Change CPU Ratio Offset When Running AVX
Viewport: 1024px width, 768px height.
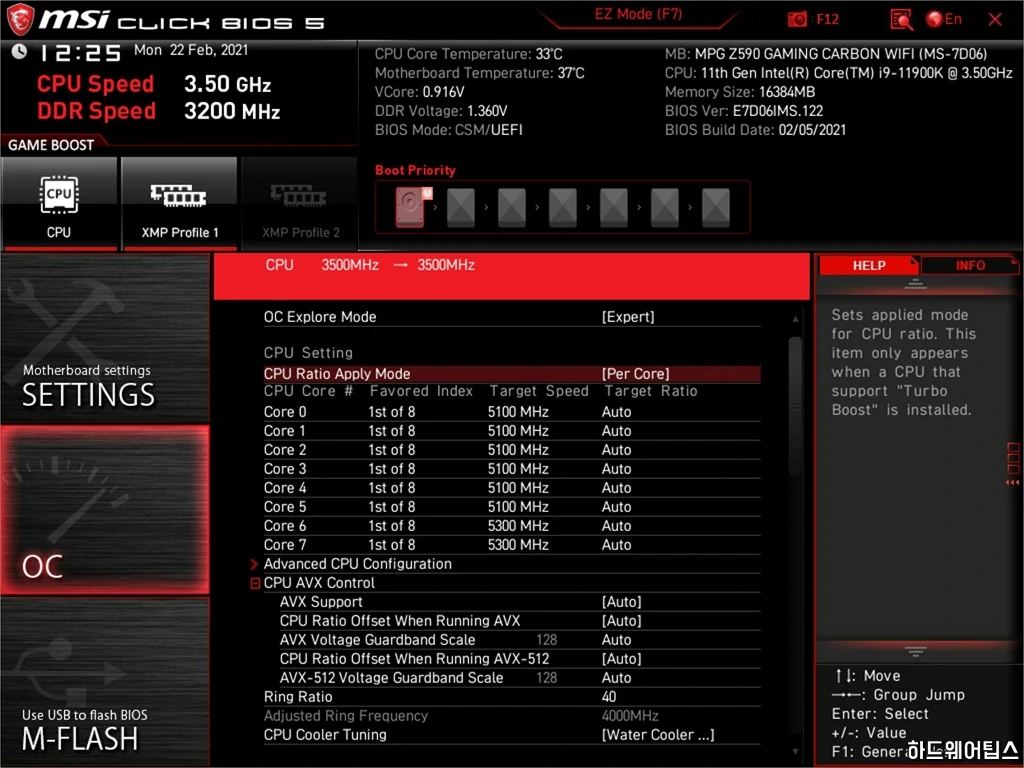[x=621, y=620]
